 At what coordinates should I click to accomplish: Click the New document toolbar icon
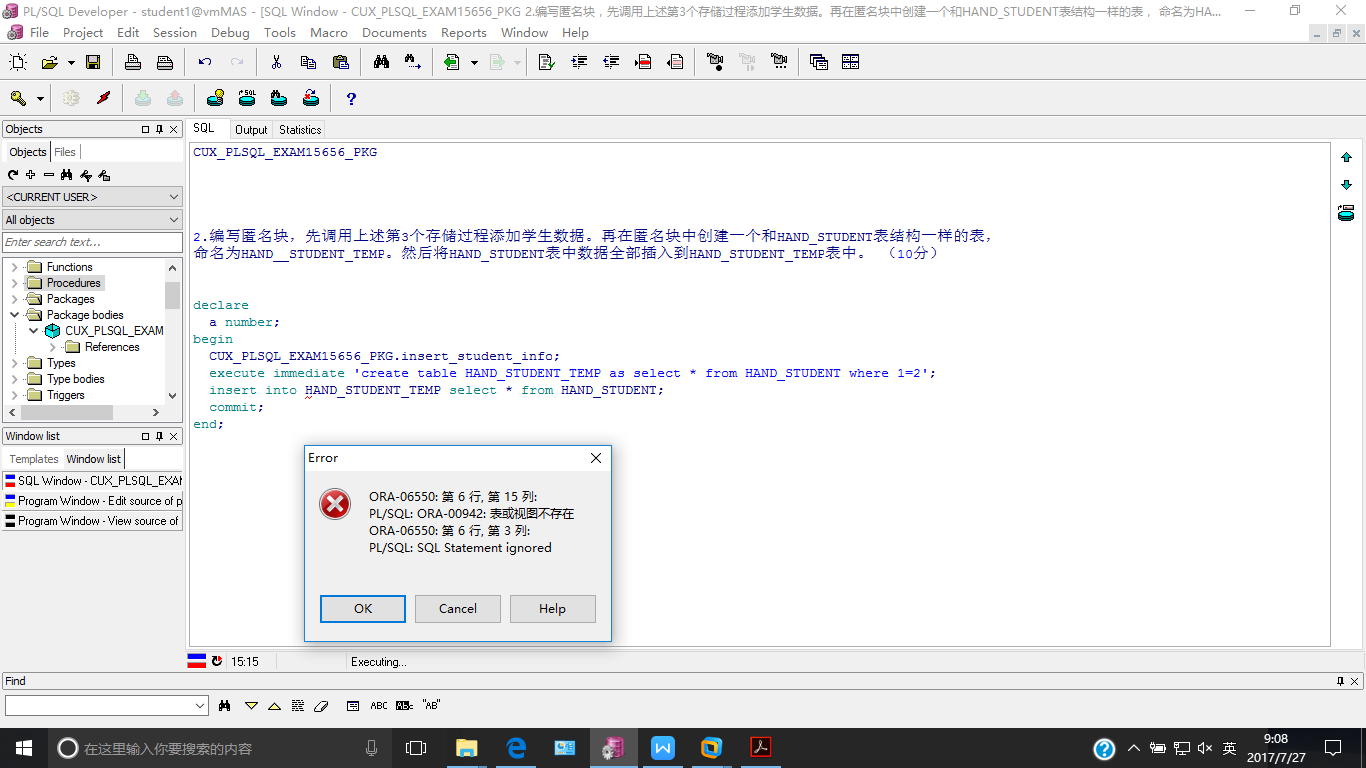pos(18,62)
